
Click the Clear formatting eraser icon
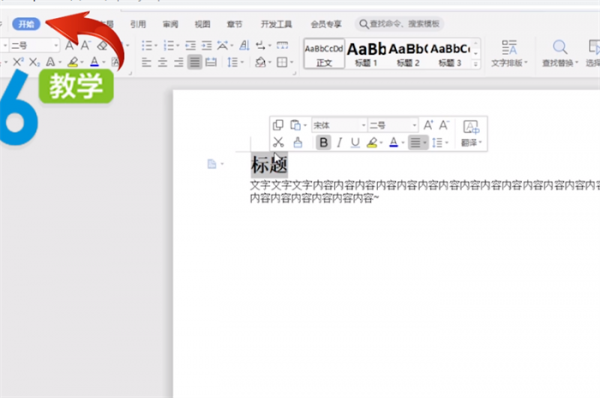(102, 46)
